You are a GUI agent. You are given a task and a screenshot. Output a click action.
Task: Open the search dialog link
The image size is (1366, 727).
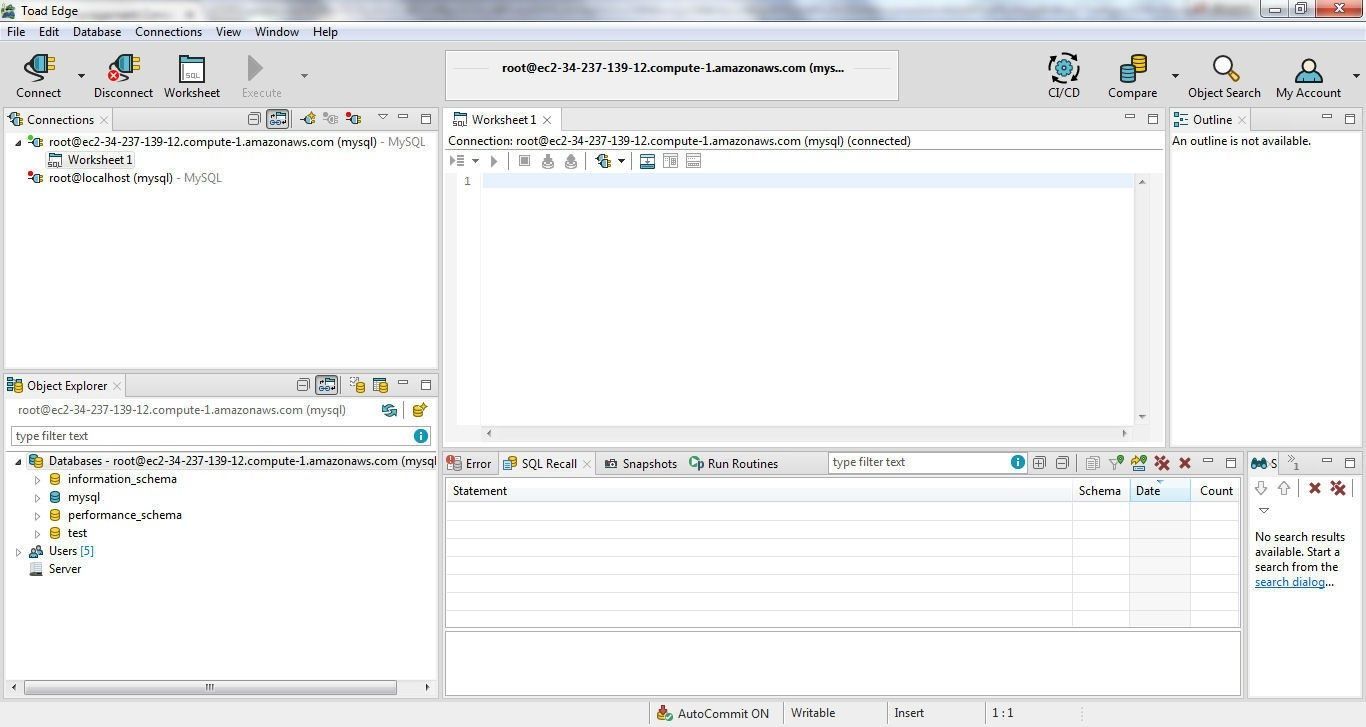point(1290,582)
